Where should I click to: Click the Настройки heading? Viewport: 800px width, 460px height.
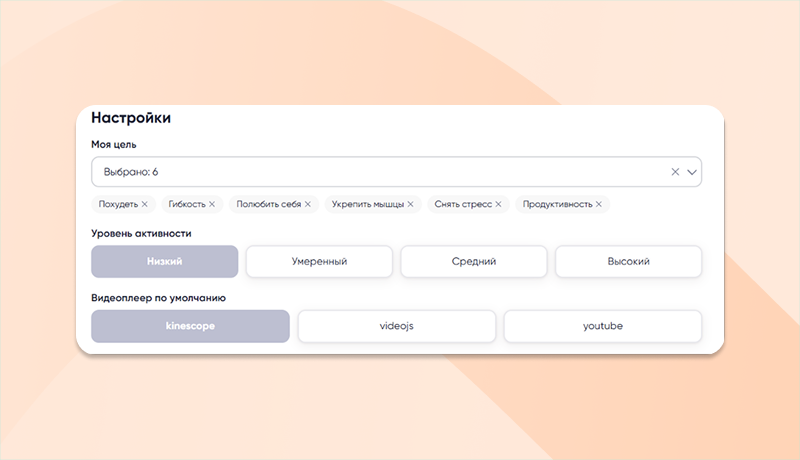tap(131, 118)
